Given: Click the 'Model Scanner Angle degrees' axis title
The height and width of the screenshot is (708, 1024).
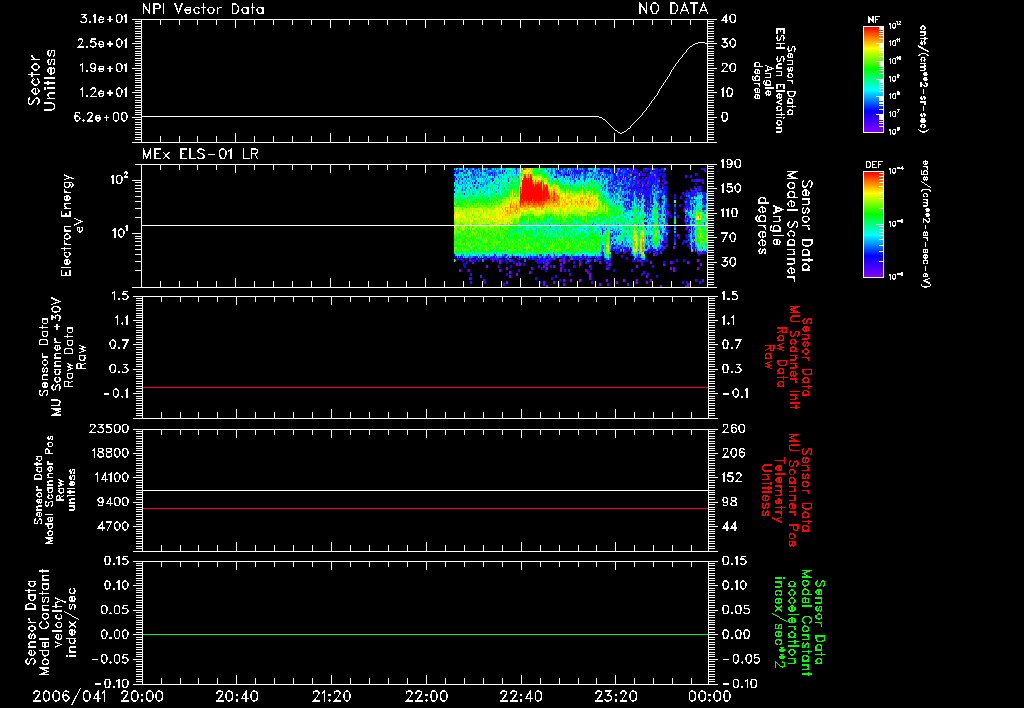Looking at the screenshot, I should 784,227.
